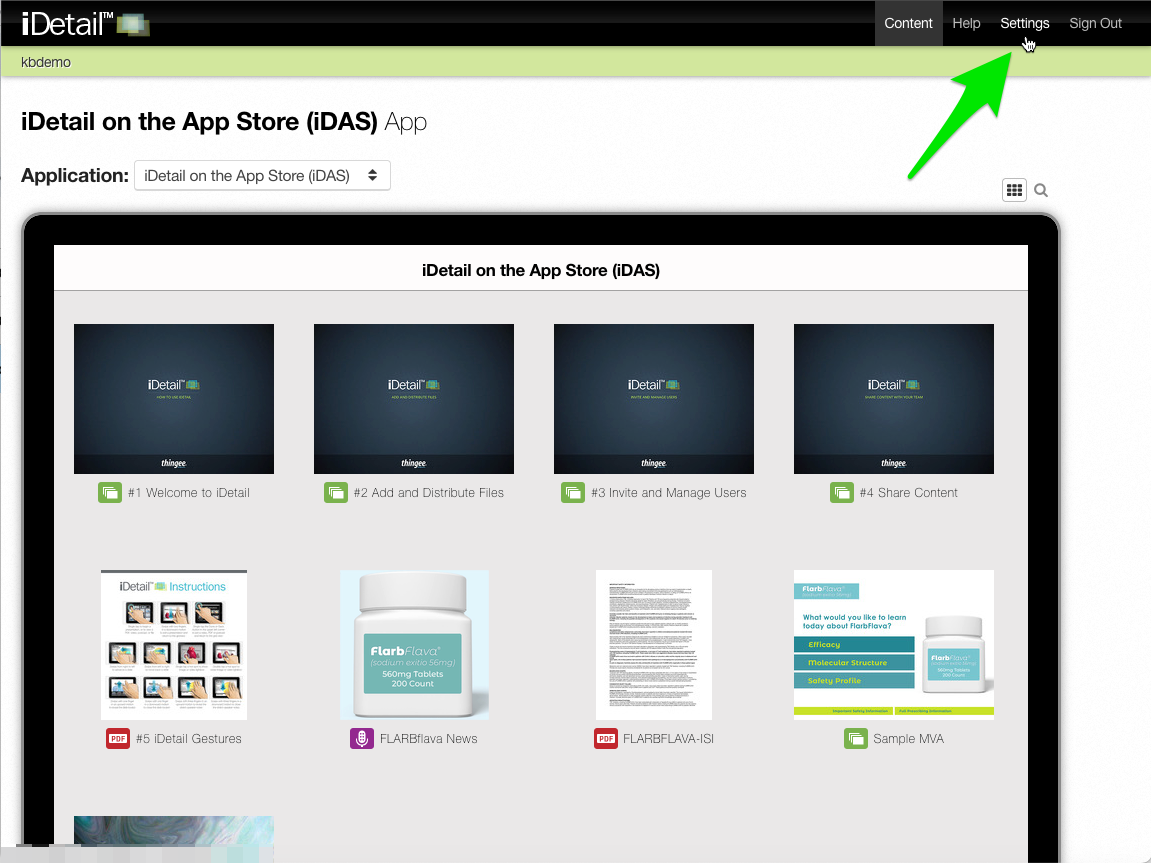
Task: Click PDF icon beside FLARBFLAVA-ISI
Action: [606, 738]
